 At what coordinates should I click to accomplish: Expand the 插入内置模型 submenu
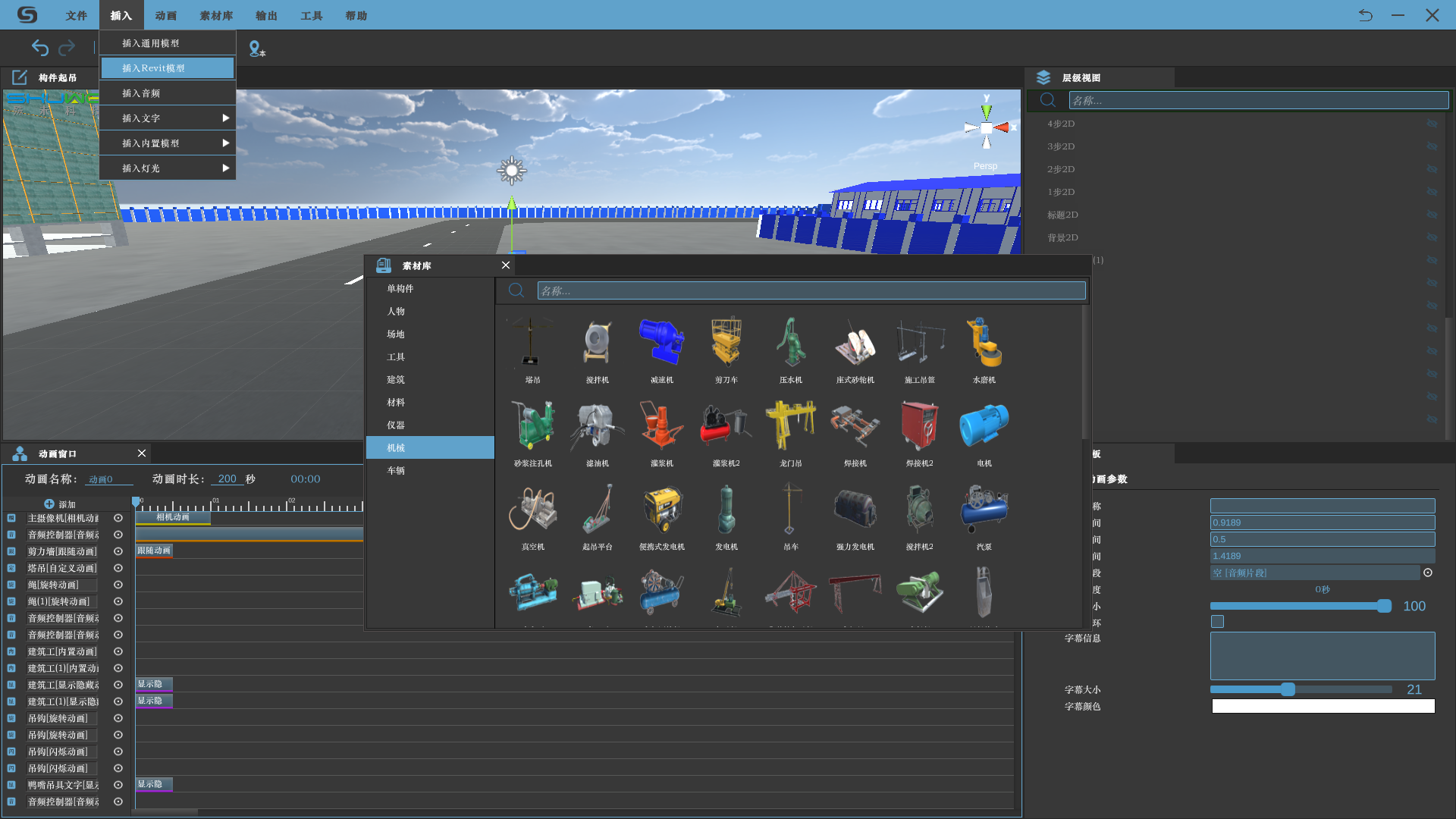[167, 143]
